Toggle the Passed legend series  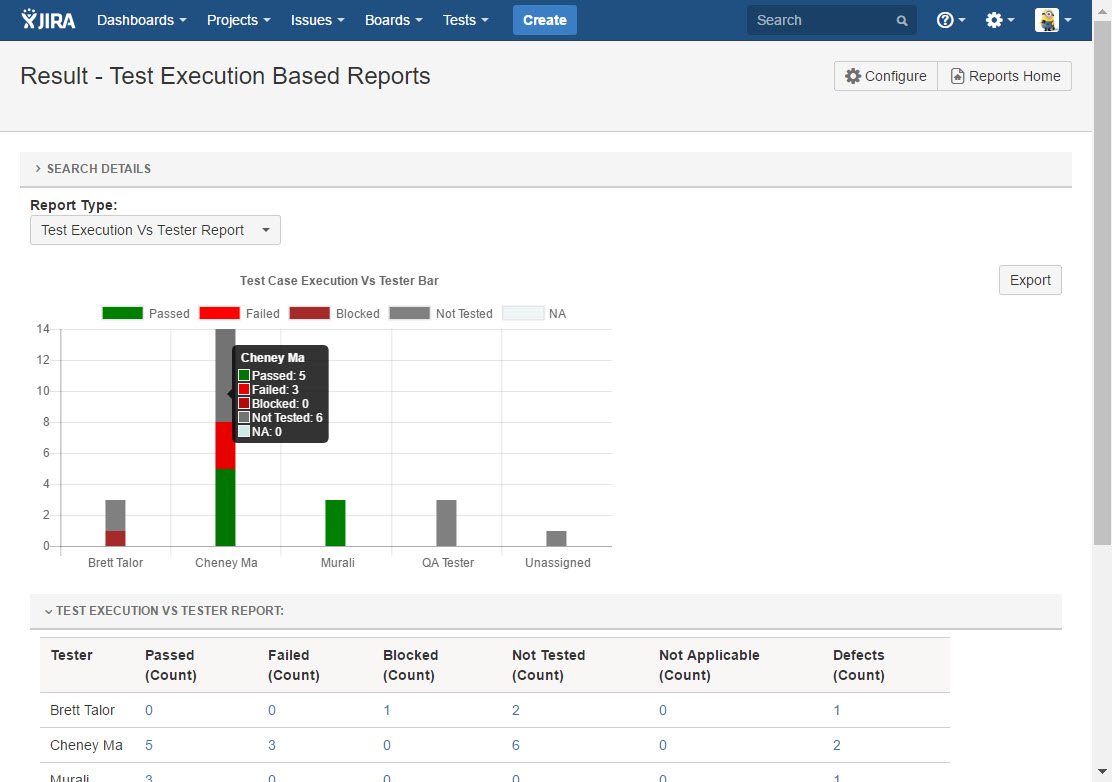click(x=146, y=313)
